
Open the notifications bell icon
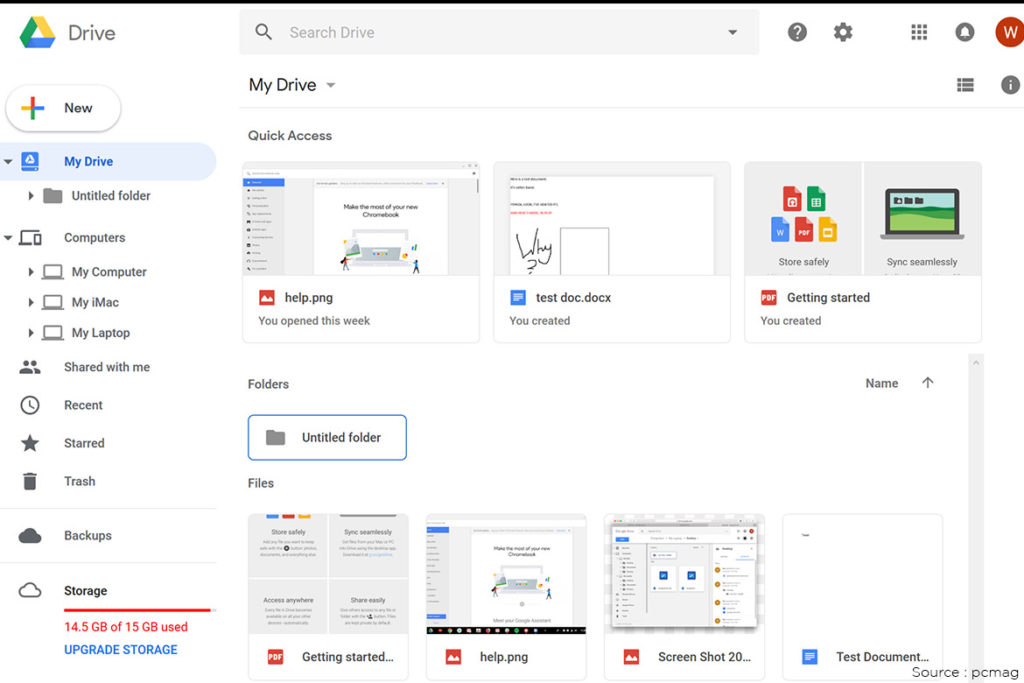click(965, 32)
